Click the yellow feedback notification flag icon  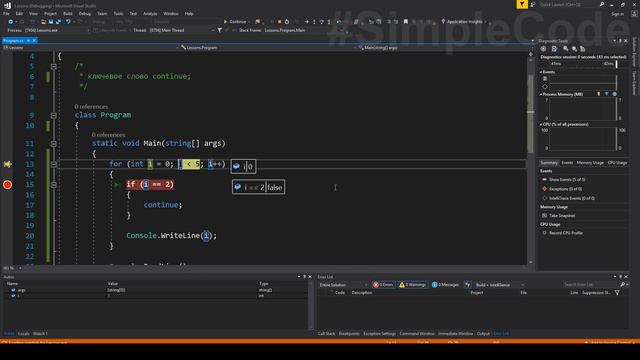pyautogui.click(x=522, y=4)
